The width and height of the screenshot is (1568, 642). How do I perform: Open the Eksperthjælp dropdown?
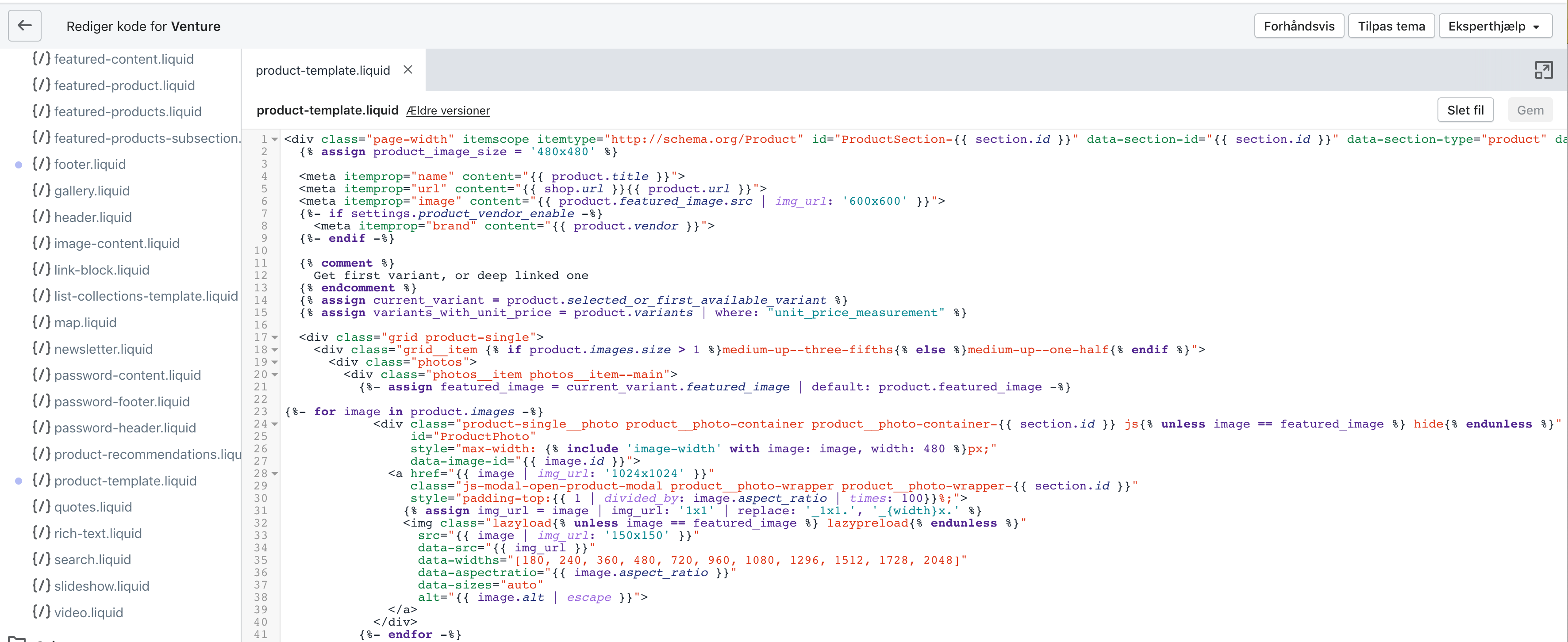tap(1495, 26)
